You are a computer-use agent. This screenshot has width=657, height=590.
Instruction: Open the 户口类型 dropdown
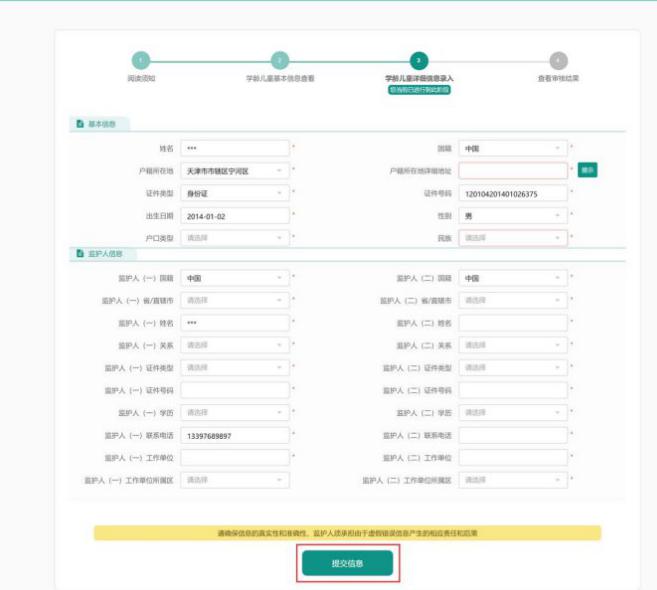235,238
